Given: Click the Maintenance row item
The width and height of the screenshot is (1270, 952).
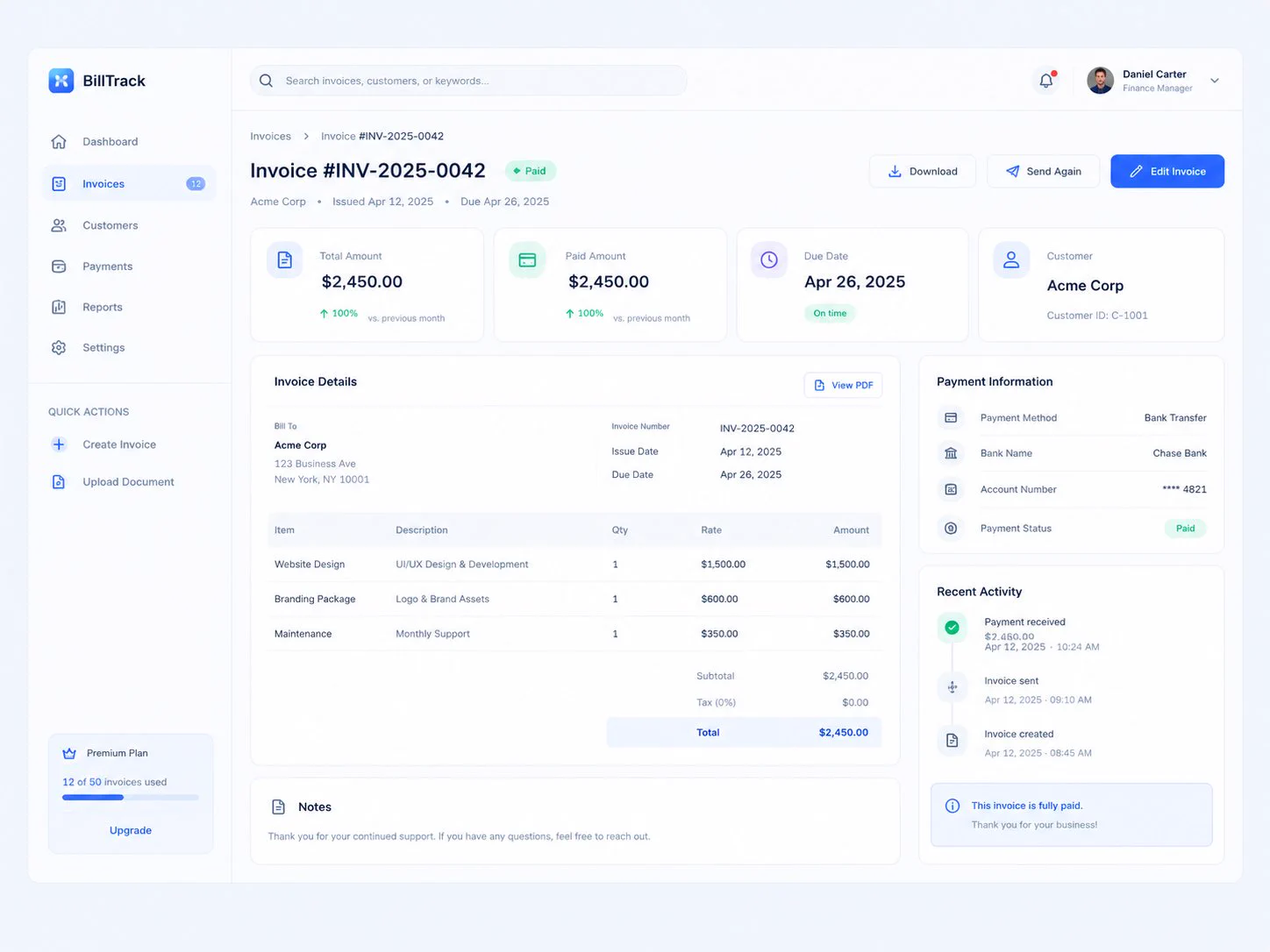Looking at the screenshot, I should coord(303,634).
